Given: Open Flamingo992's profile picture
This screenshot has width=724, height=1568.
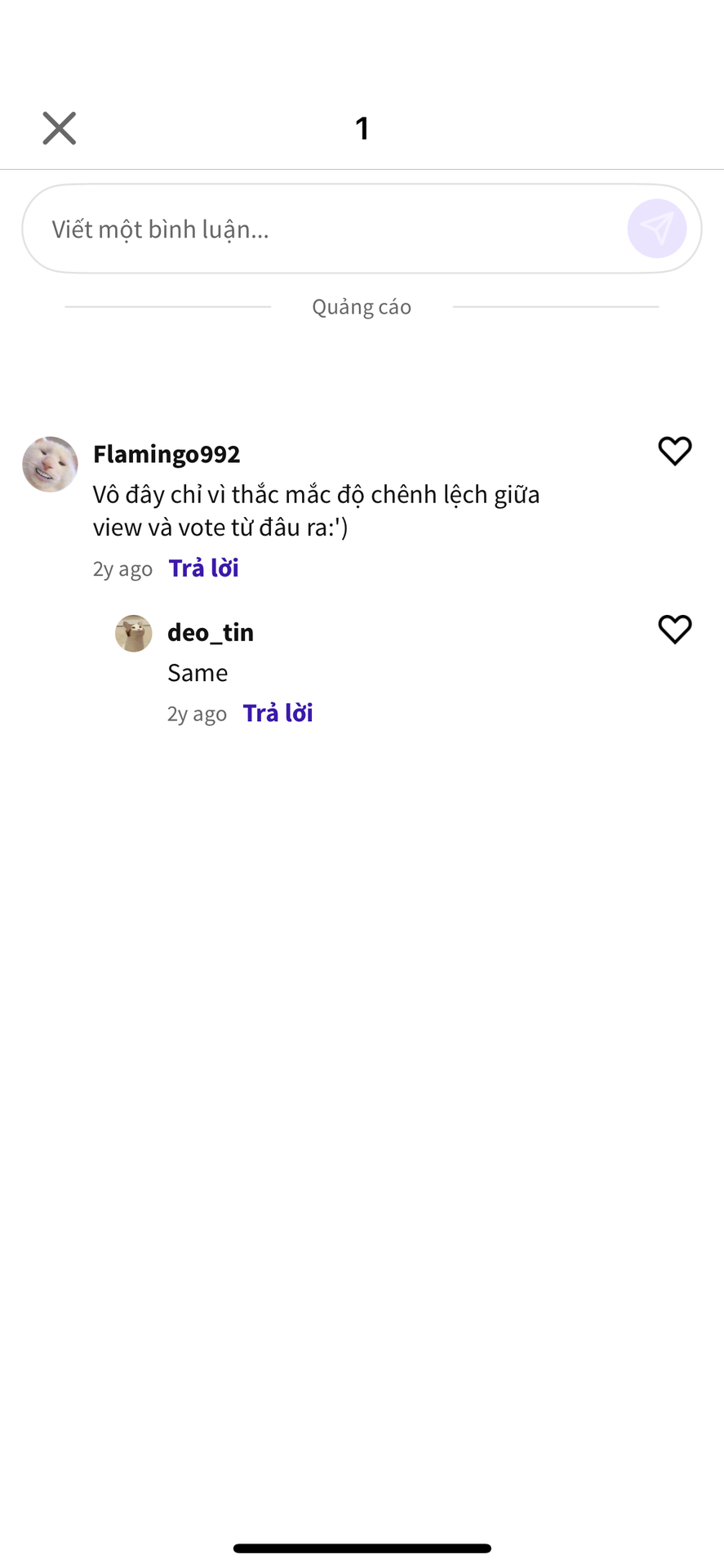Looking at the screenshot, I should pyautogui.click(x=50, y=464).
